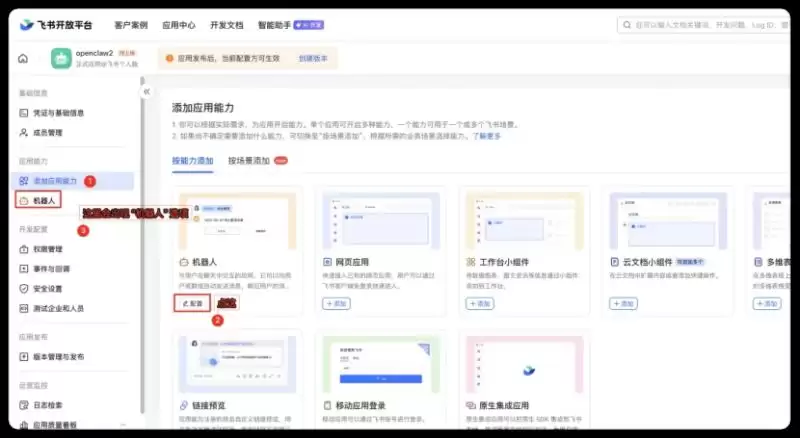Viewport: 800px width, 438px height.
Task: Click the 添加应用能力 page heading
Action: pyautogui.click(x=203, y=108)
